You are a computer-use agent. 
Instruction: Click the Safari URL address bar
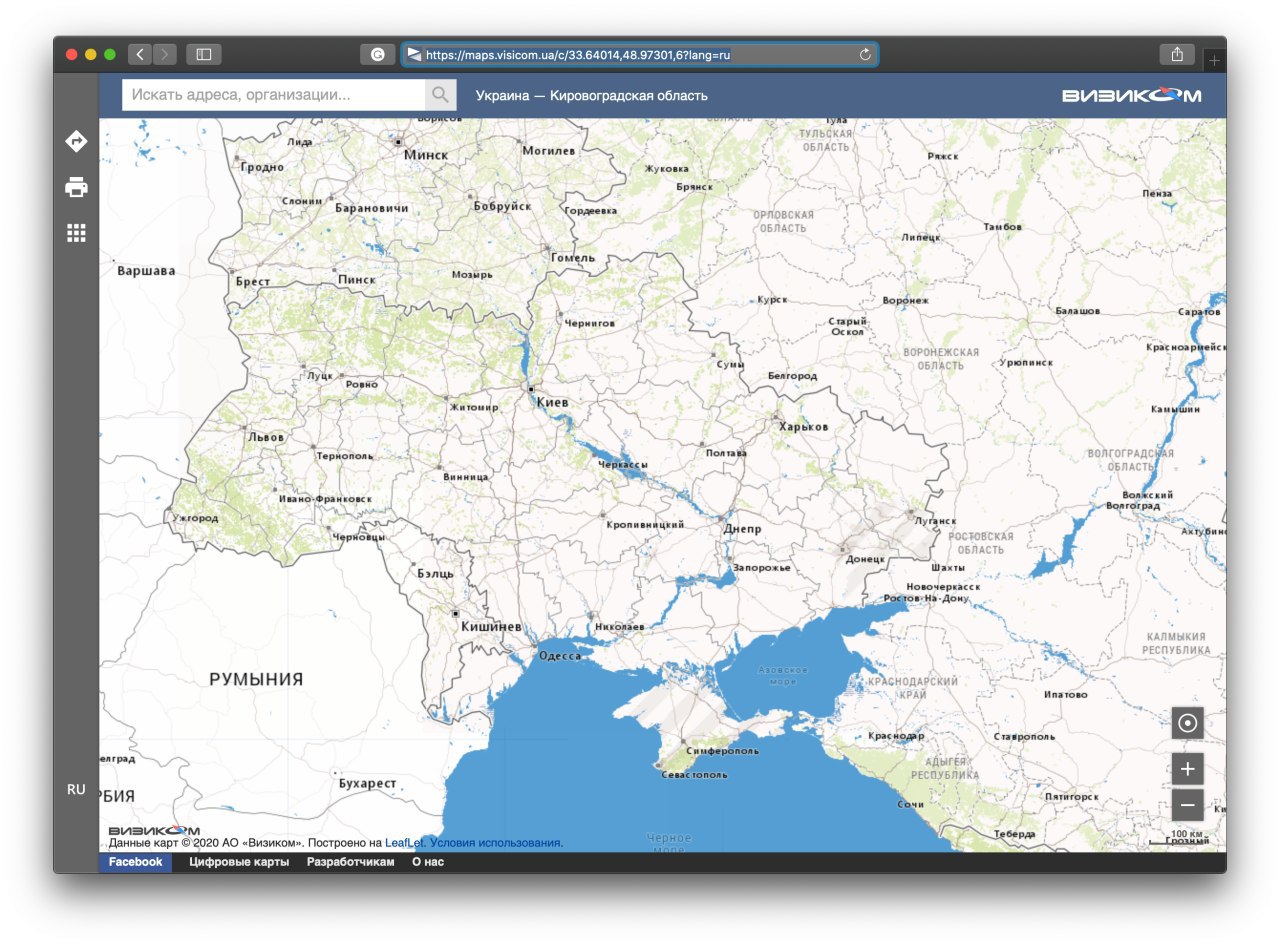(640, 55)
